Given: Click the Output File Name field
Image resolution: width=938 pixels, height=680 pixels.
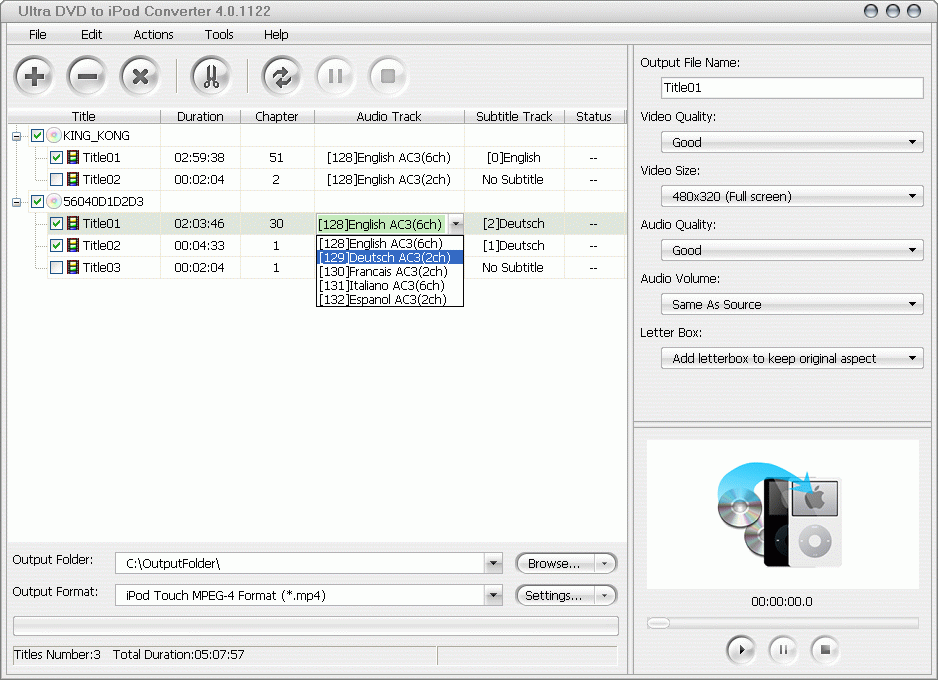Looking at the screenshot, I should click(792, 88).
